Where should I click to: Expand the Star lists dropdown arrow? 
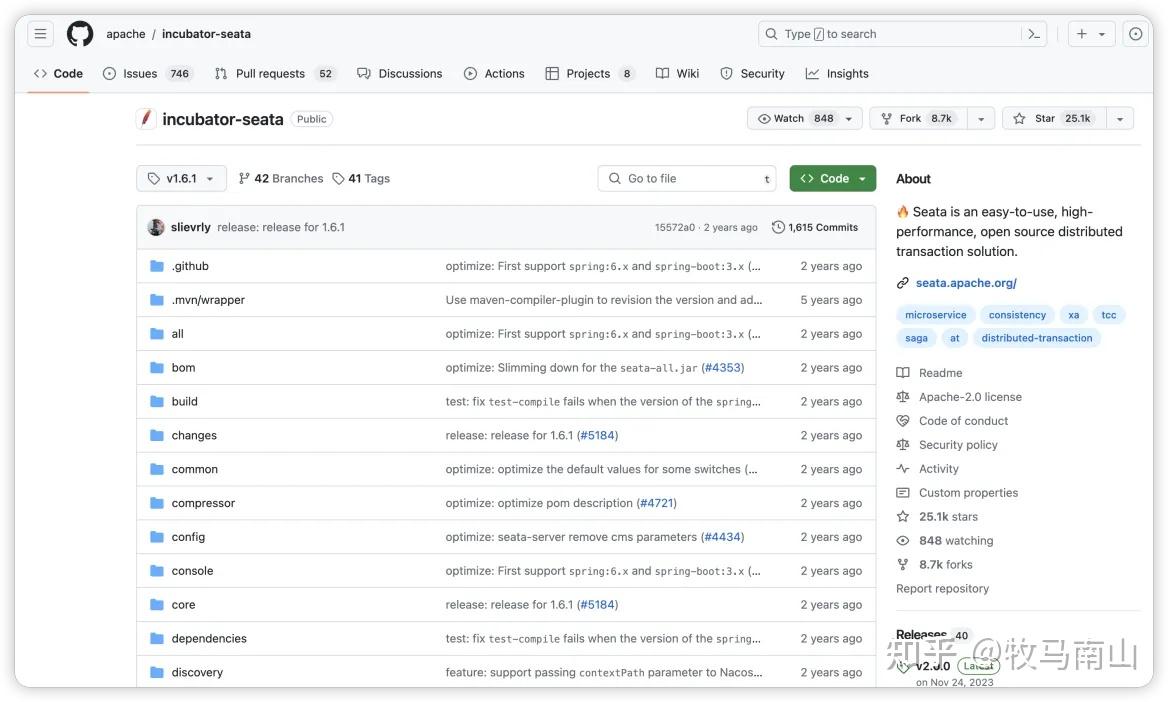[x=1120, y=118]
